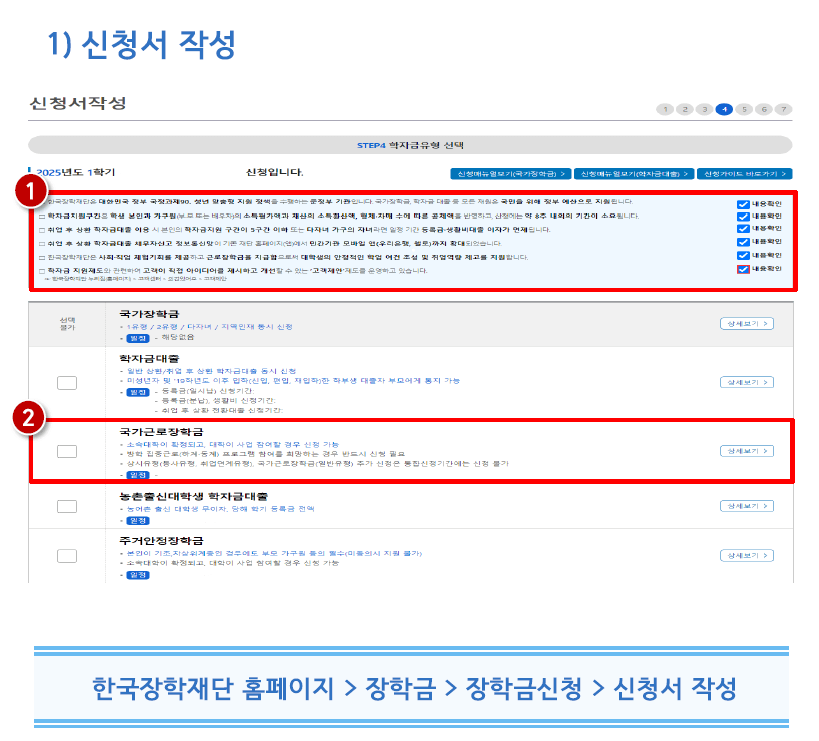Click the 학자금대출 heading
The width and height of the screenshot is (819, 741).
coord(149,359)
